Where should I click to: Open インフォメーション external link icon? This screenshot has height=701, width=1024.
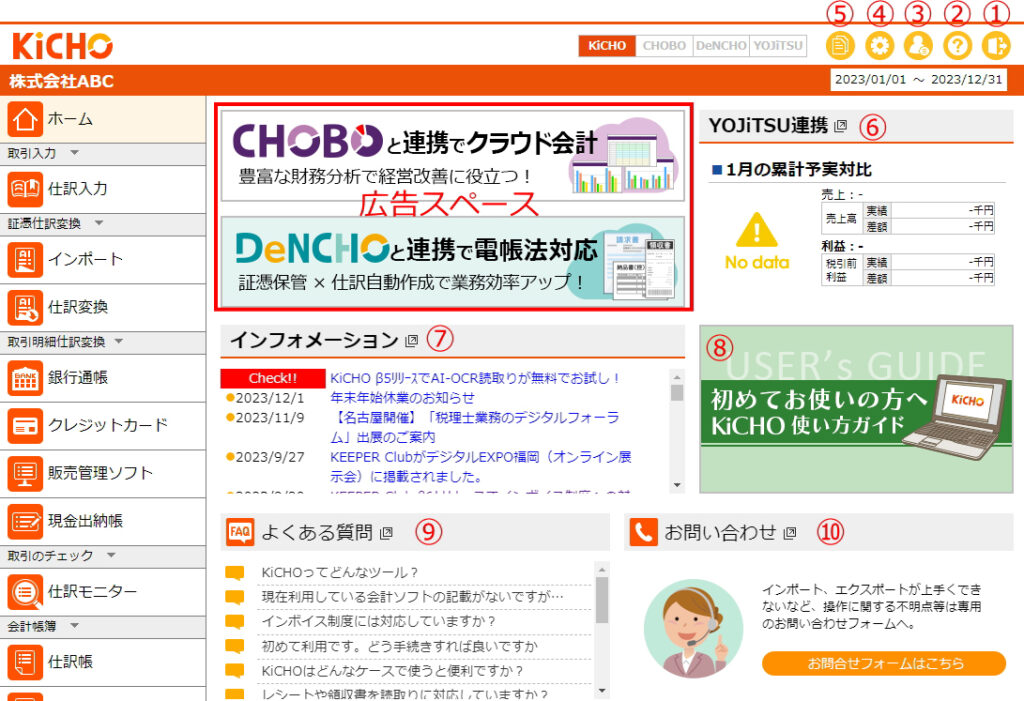[x=411, y=340]
